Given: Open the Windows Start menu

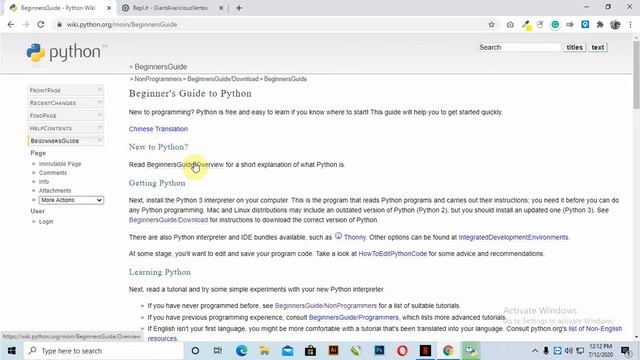Looking at the screenshot, I should click(11, 351).
